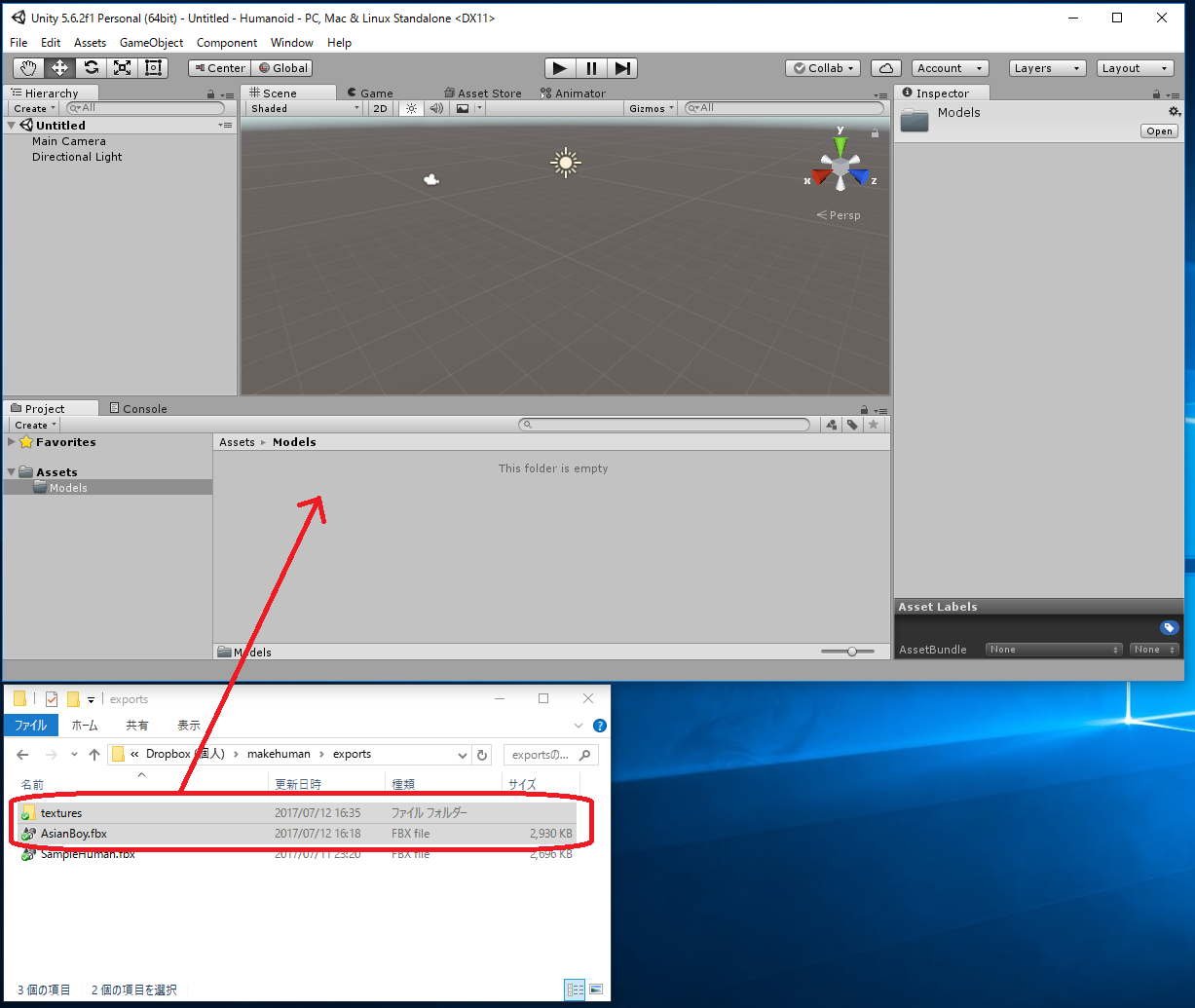
Task: Select the Rect Transform tool
Action: tap(153, 68)
